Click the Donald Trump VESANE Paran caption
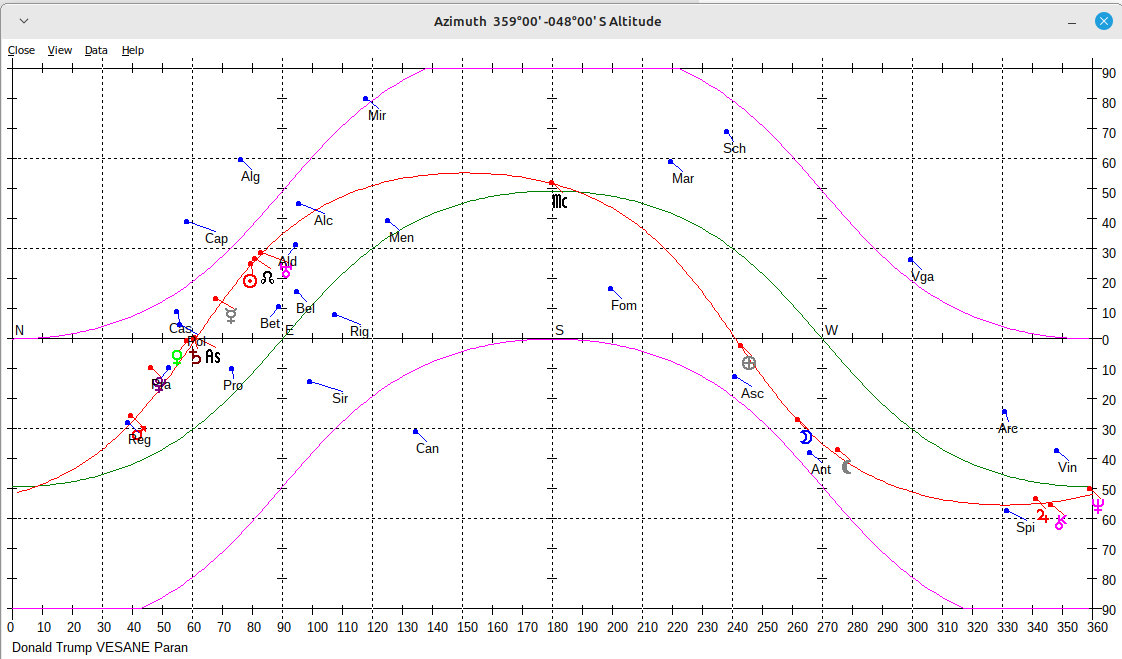1122x659 pixels. [x=100, y=648]
